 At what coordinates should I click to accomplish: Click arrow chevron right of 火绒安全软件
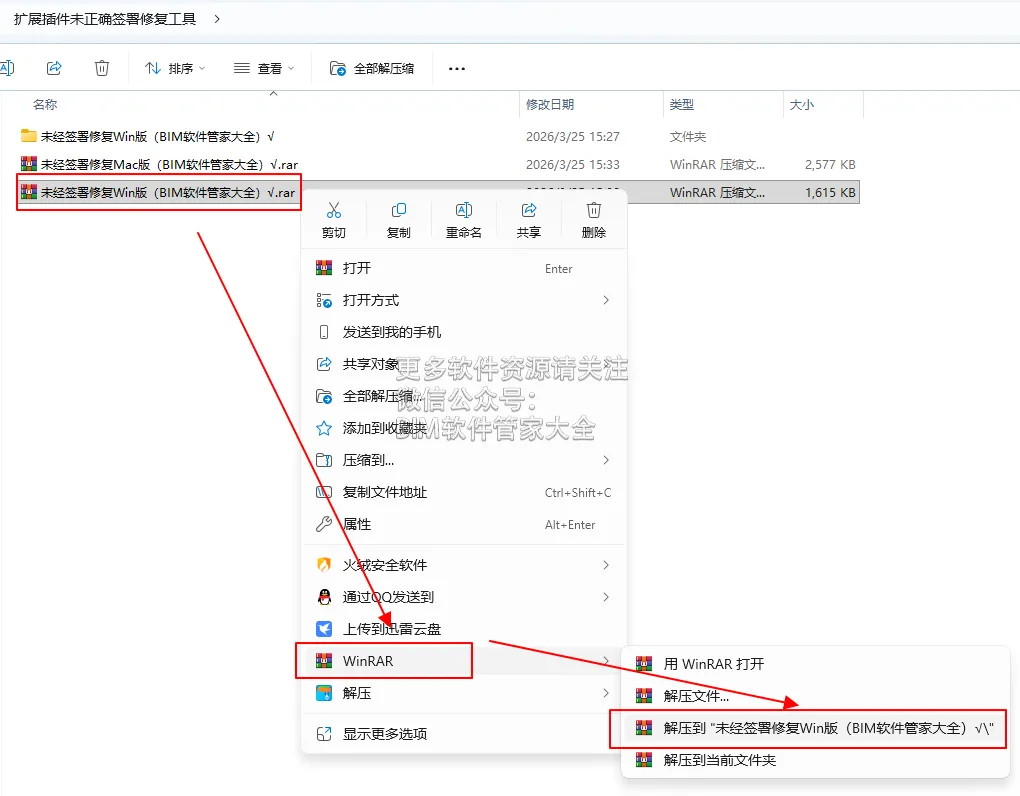[x=606, y=565]
